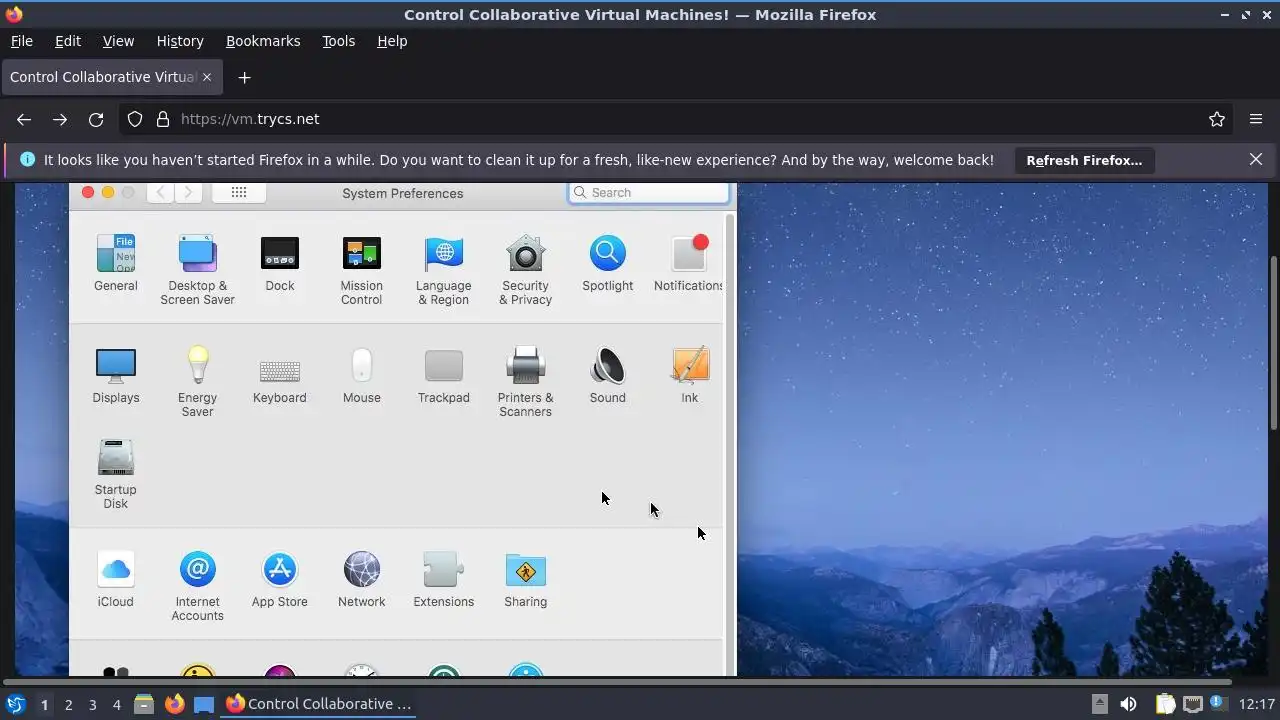The height and width of the screenshot is (720, 1280).
Task: Switch to workspace 4 in taskbar
Action: pyautogui.click(x=116, y=704)
